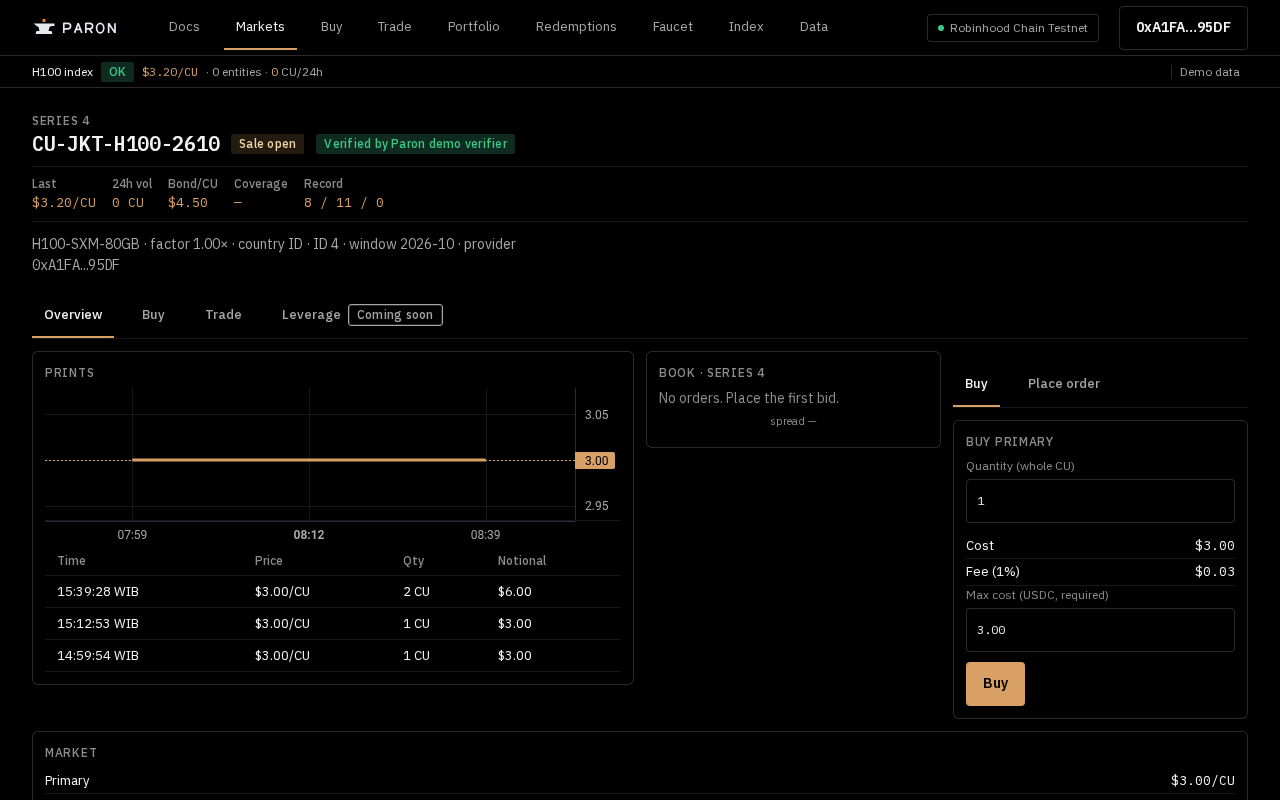This screenshot has width=1280, height=800.
Task: Click the Quantity input field
Action: click(x=1100, y=501)
